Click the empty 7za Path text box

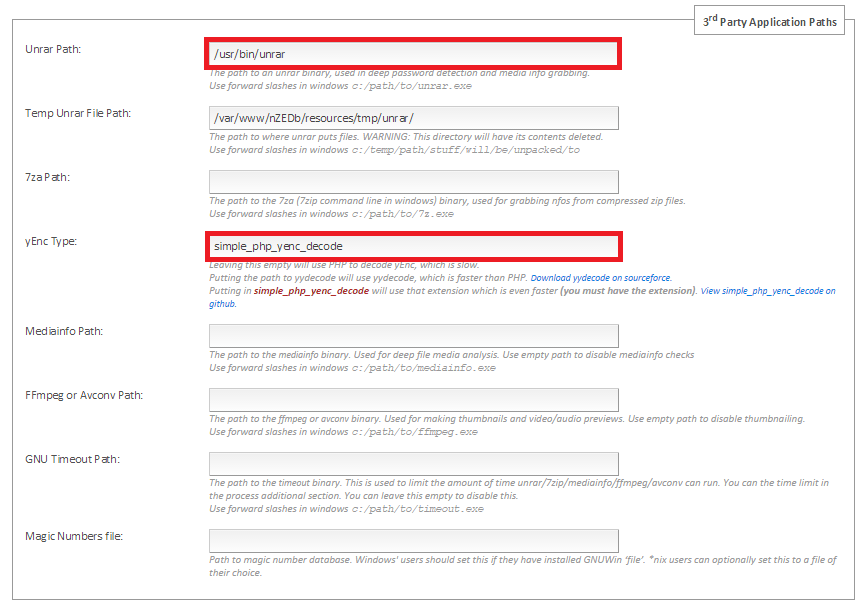coord(413,182)
